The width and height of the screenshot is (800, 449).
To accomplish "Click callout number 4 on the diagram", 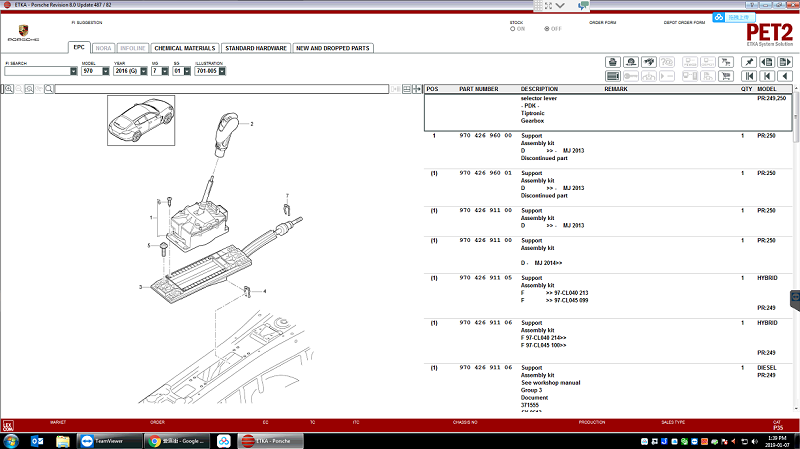I will (264, 291).
